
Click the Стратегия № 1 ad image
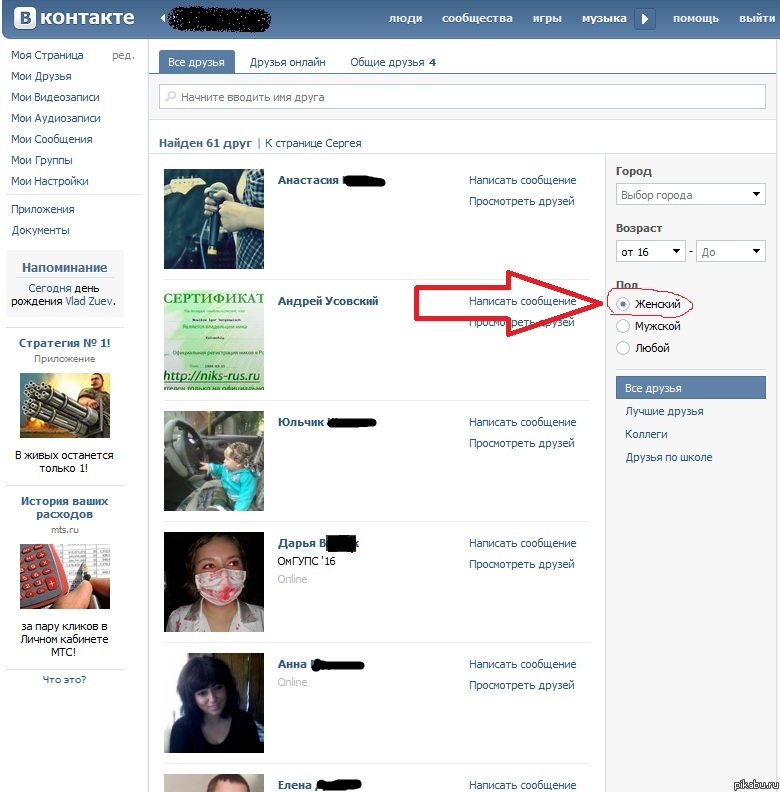(x=65, y=405)
